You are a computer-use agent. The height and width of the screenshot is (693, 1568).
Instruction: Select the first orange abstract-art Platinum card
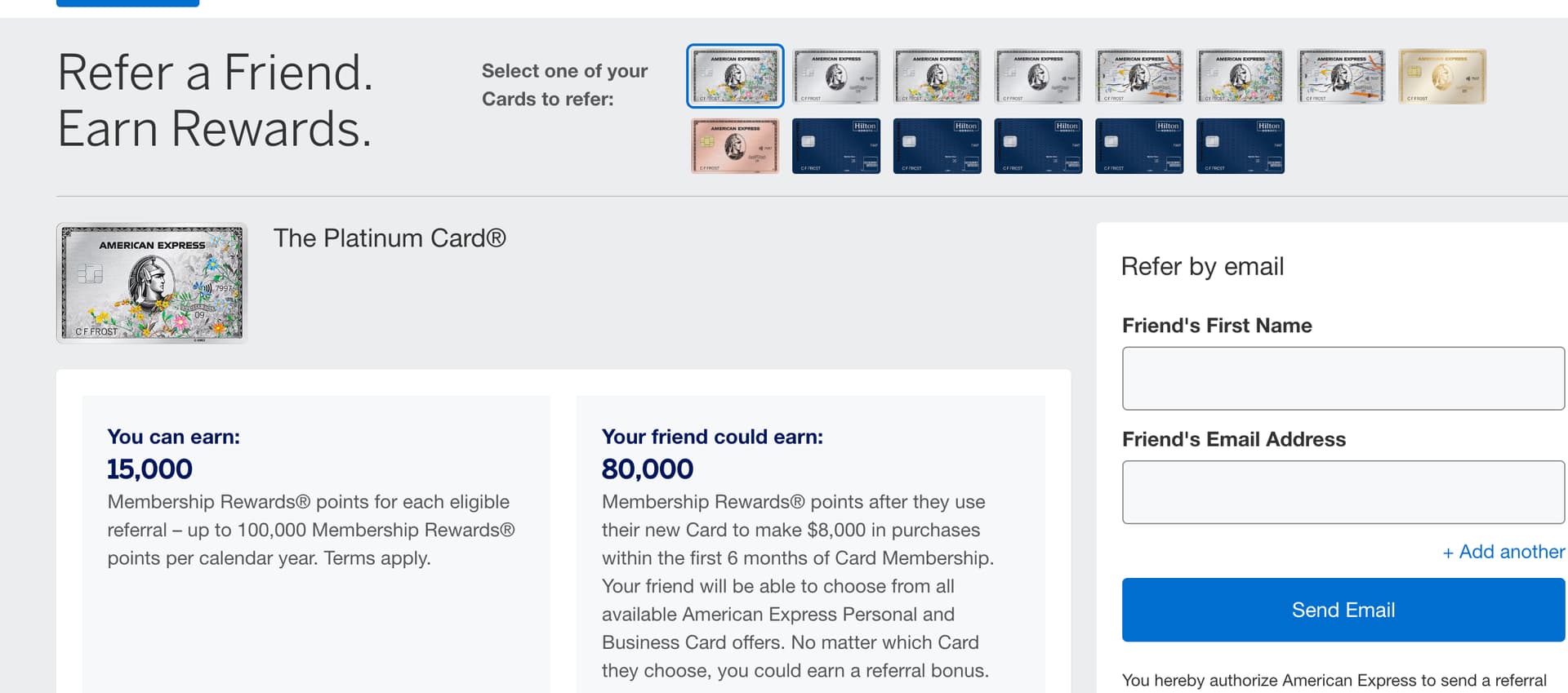[1139, 76]
